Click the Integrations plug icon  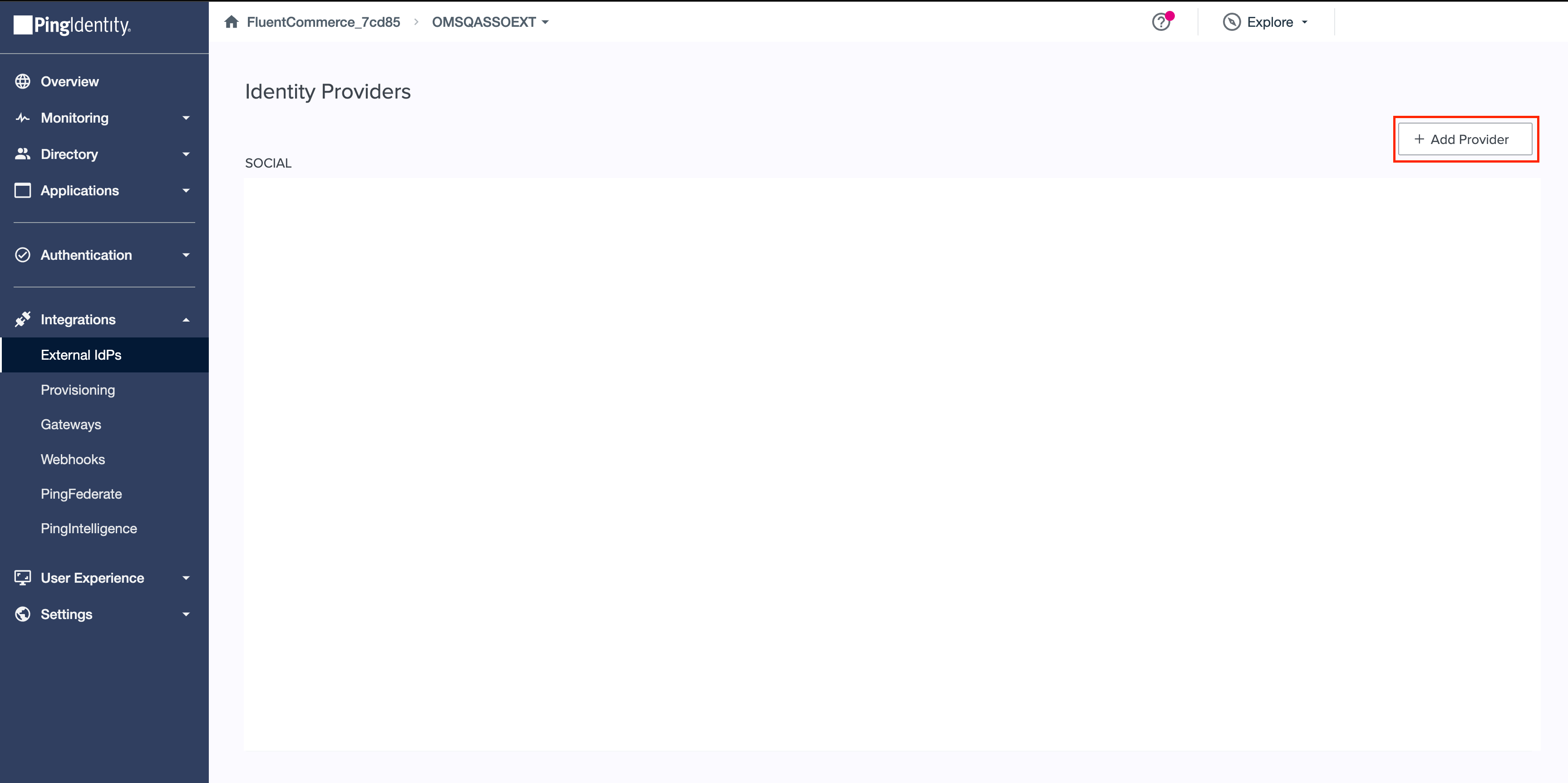(23, 319)
